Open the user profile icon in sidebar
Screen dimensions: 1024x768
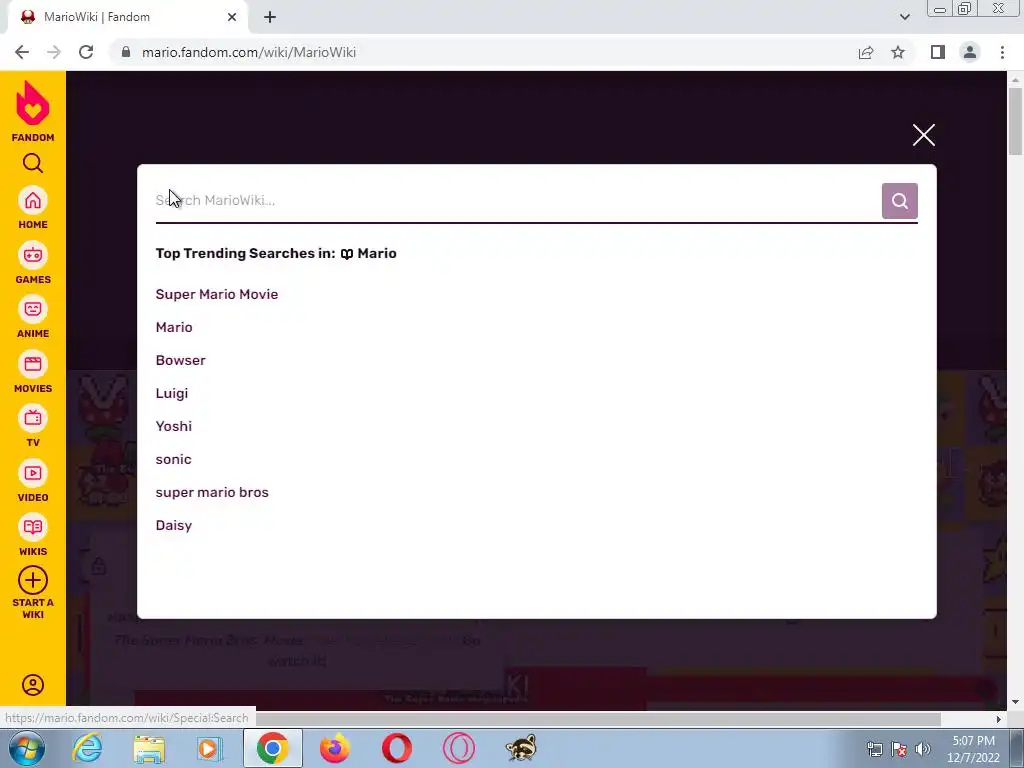(x=33, y=684)
